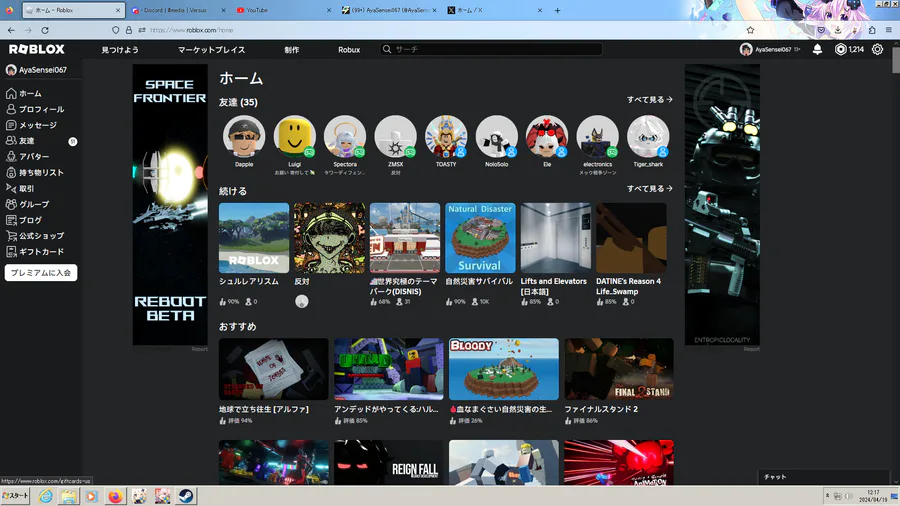Switch to the YouTube browser tab
The height and width of the screenshot is (506, 900).
283,10
